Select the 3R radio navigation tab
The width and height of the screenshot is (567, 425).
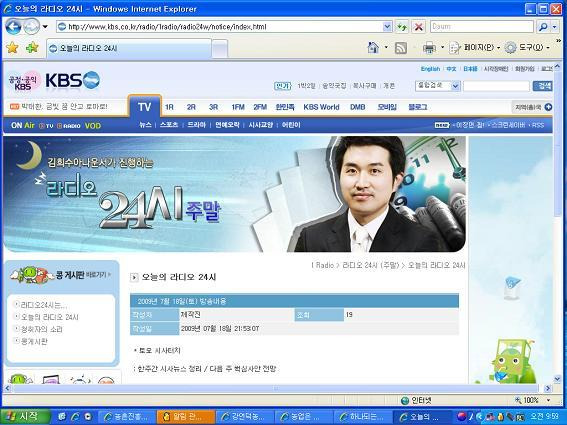(213, 107)
